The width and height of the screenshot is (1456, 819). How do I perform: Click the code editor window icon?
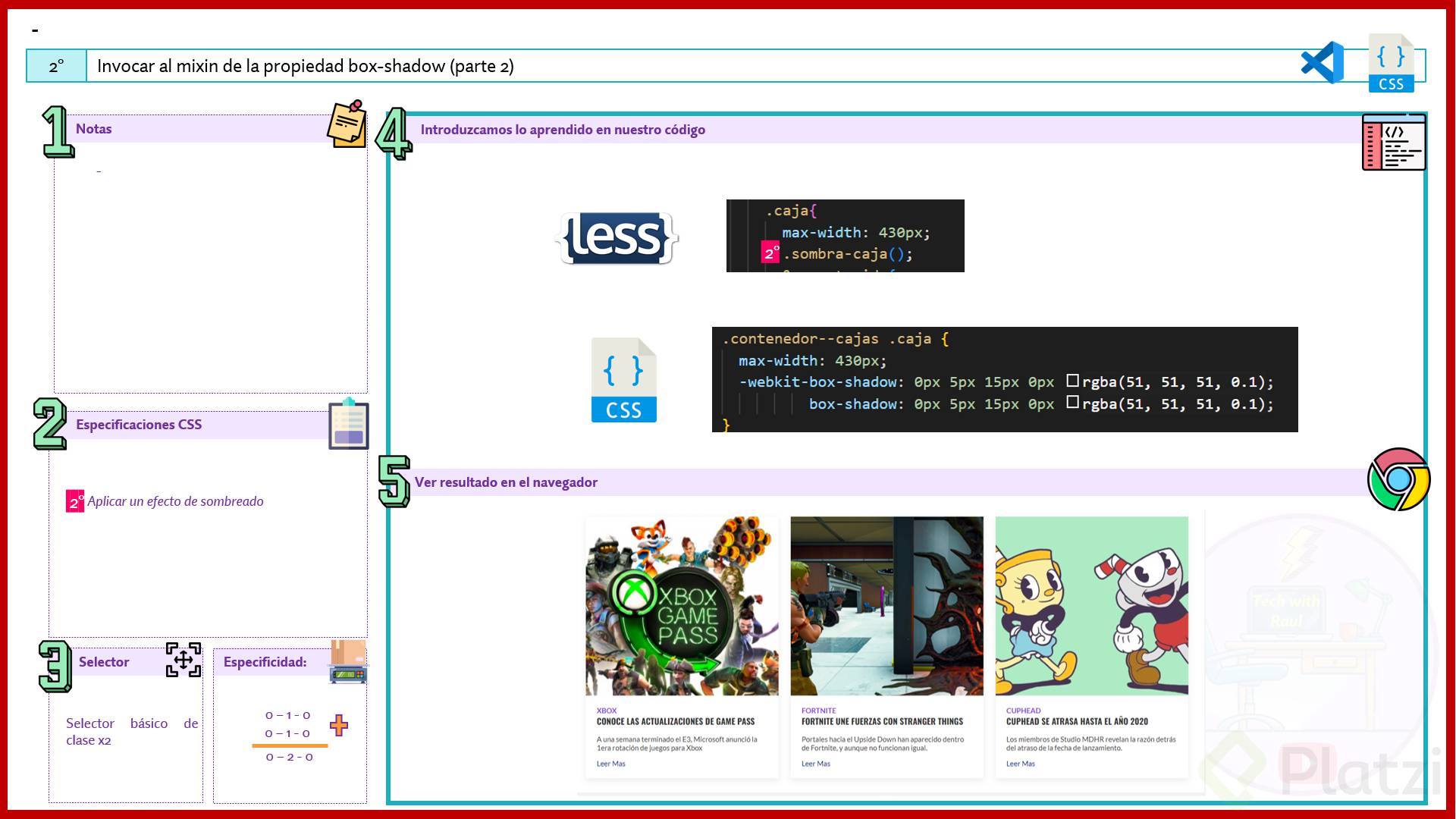point(1394,143)
